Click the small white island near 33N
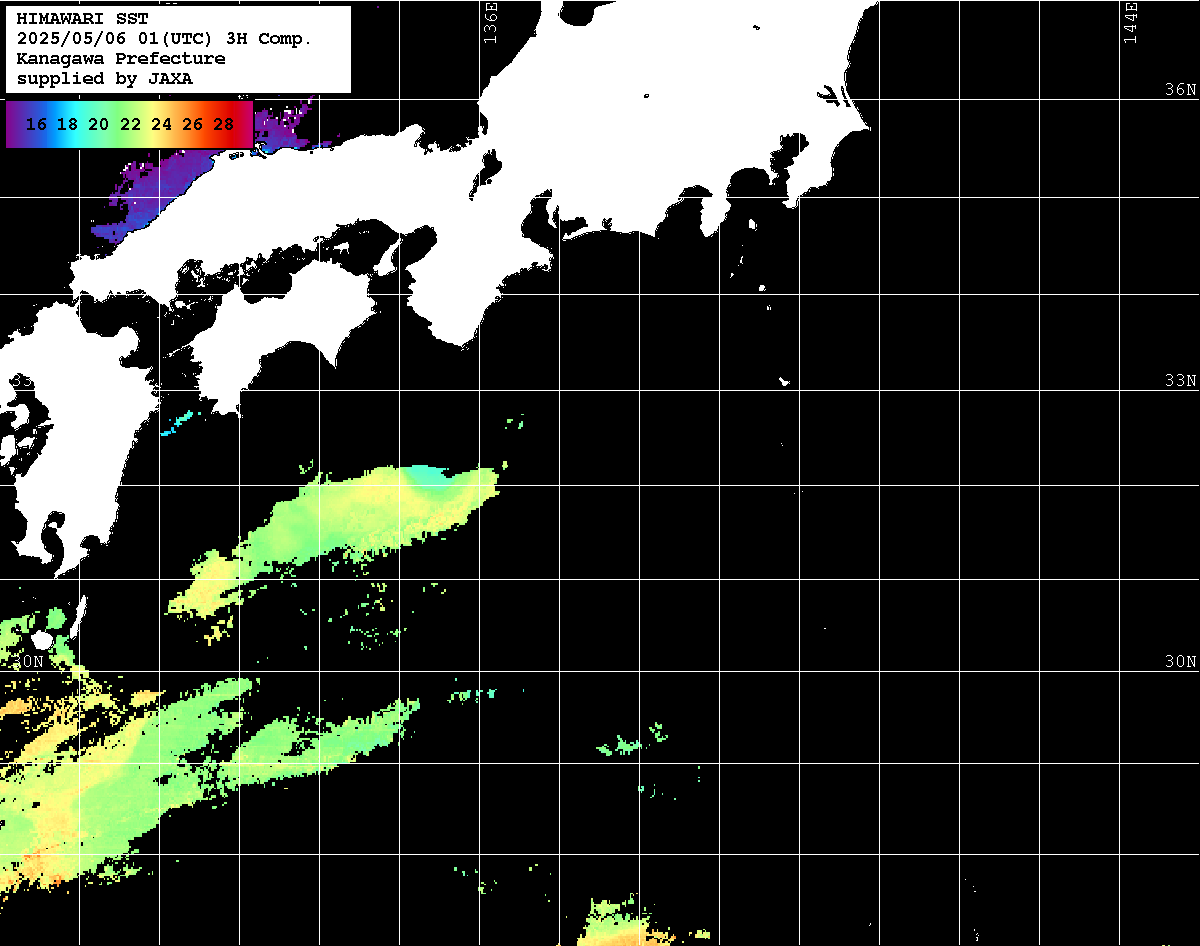Viewport: 1200px width, 946px height. point(785,380)
